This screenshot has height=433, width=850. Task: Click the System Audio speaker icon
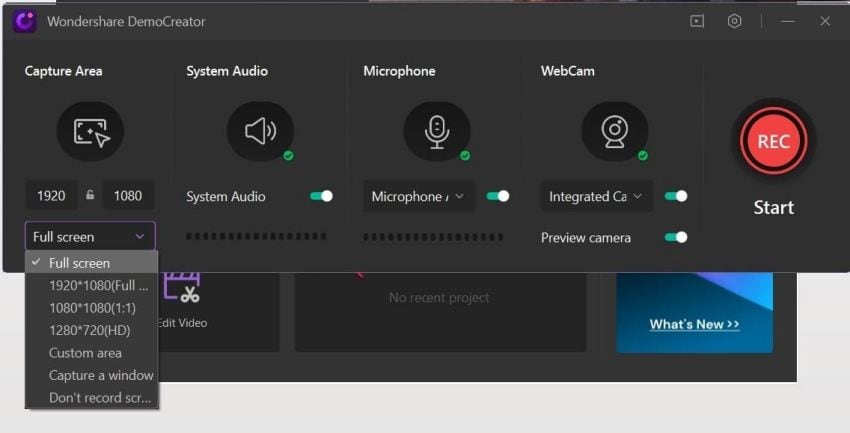click(x=260, y=132)
